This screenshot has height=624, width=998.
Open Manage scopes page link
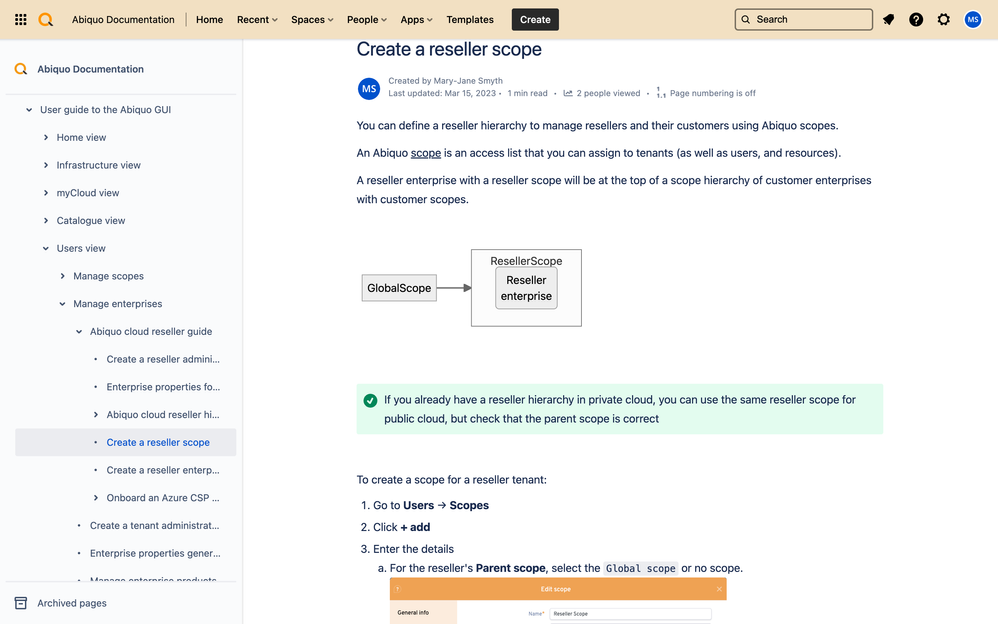coord(108,276)
